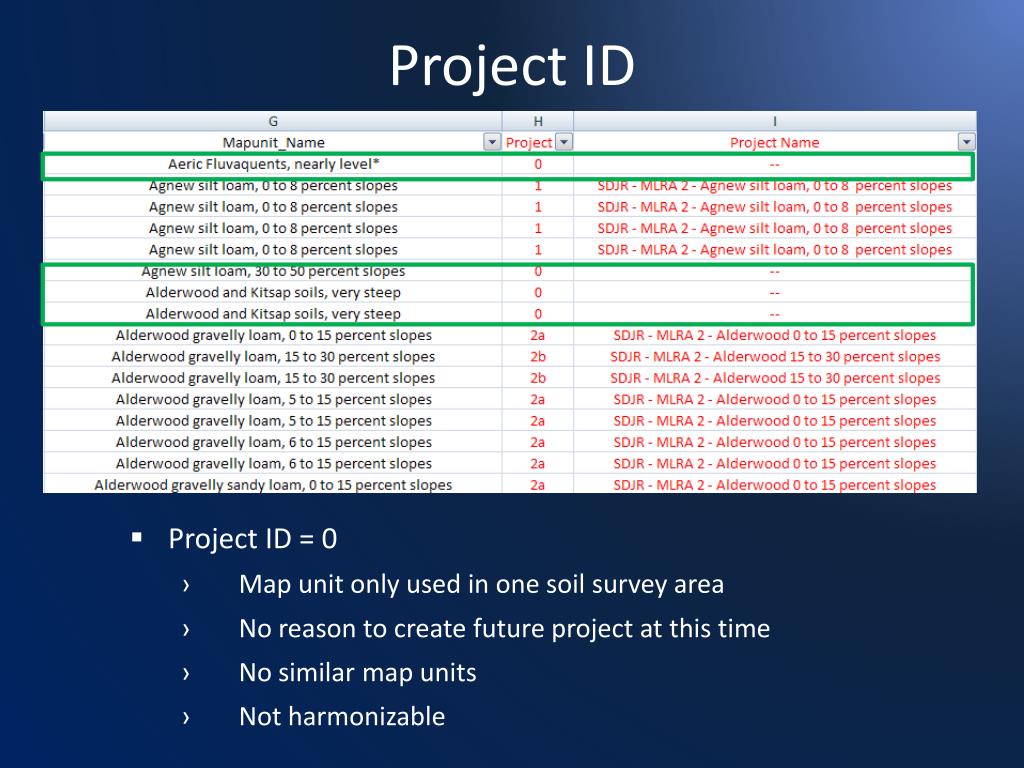Viewport: 1024px width, 768px height.
Task: Select '--' Project Name in Agnew 30 to 50 row
Action: point(775,271)
